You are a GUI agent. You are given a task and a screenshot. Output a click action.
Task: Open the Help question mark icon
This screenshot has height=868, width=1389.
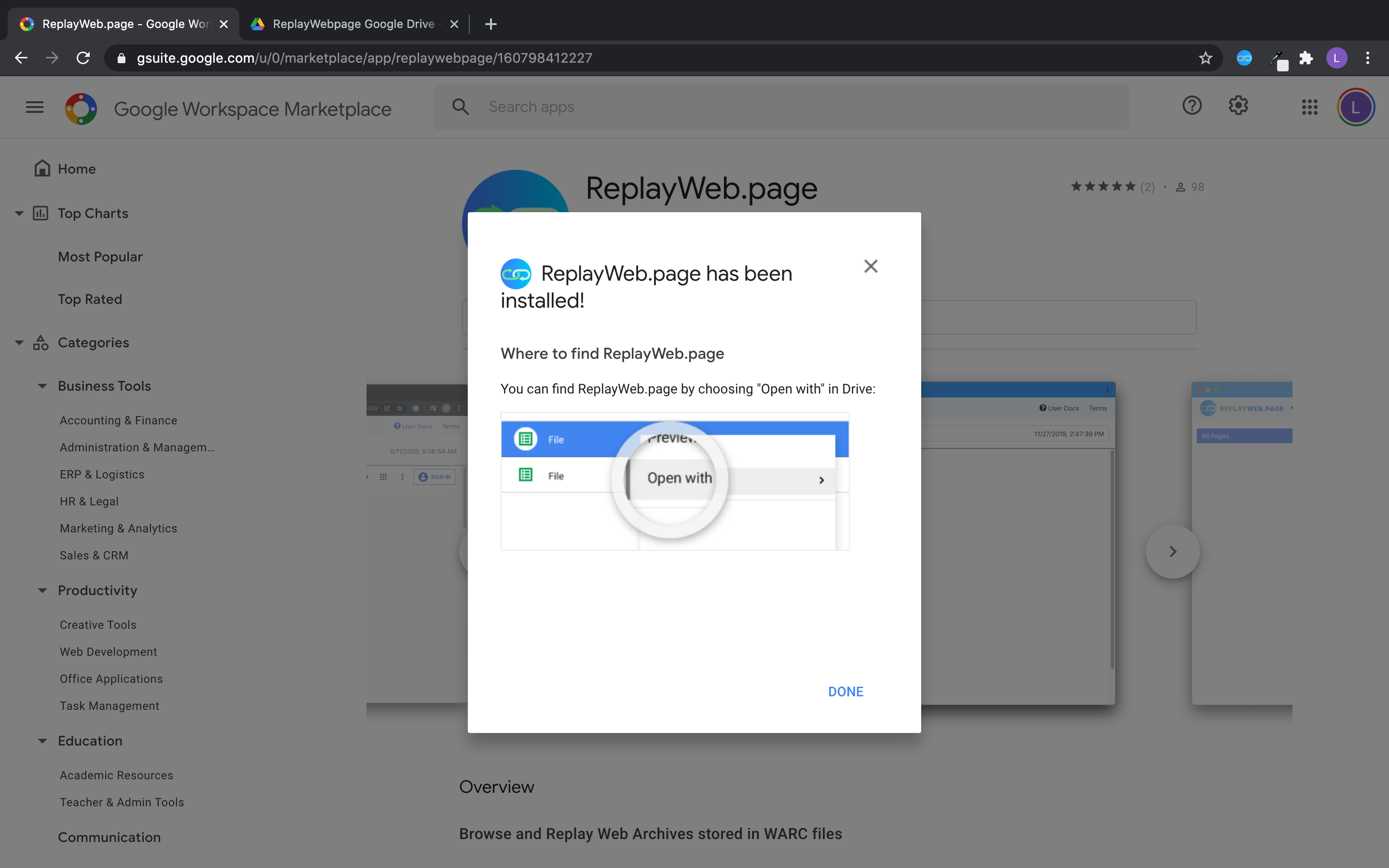(1192, 106)
